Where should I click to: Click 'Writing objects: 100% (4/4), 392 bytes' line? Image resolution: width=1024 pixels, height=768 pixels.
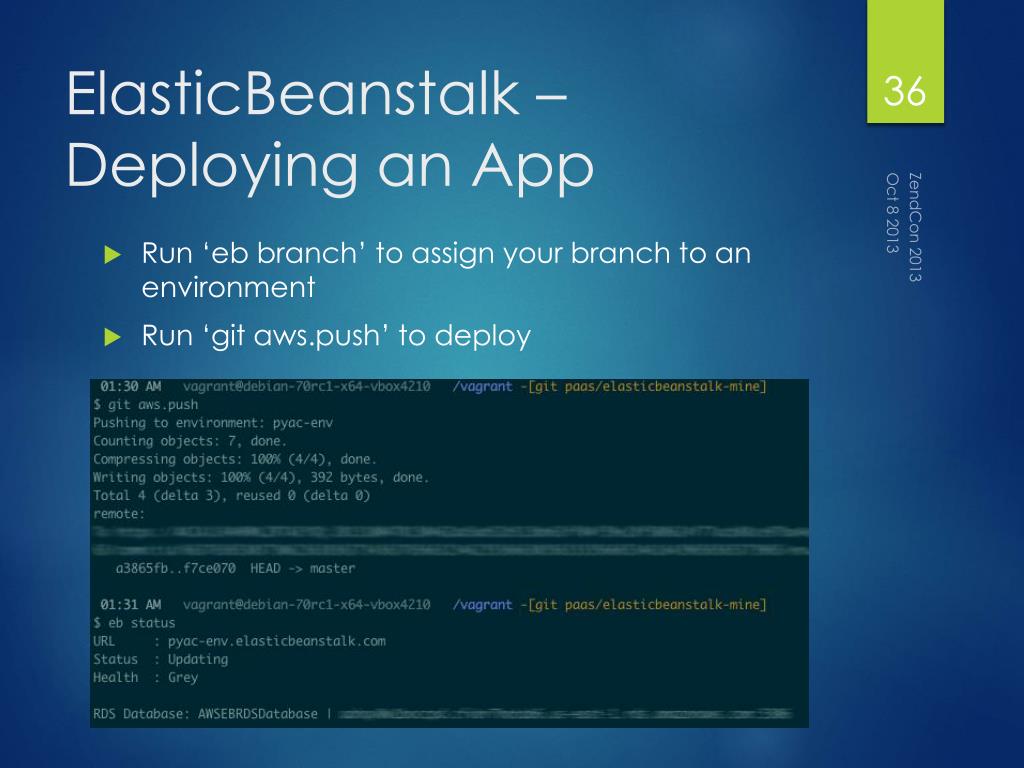click(x=261, y=477)
